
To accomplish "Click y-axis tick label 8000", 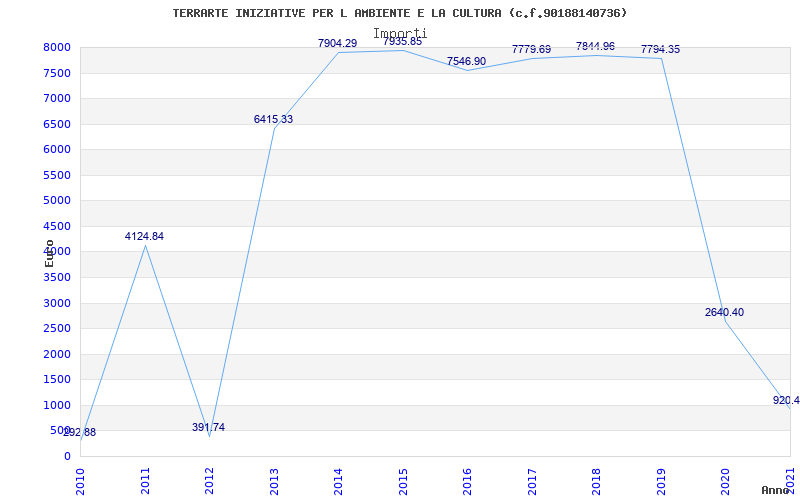I will point(57,48).
